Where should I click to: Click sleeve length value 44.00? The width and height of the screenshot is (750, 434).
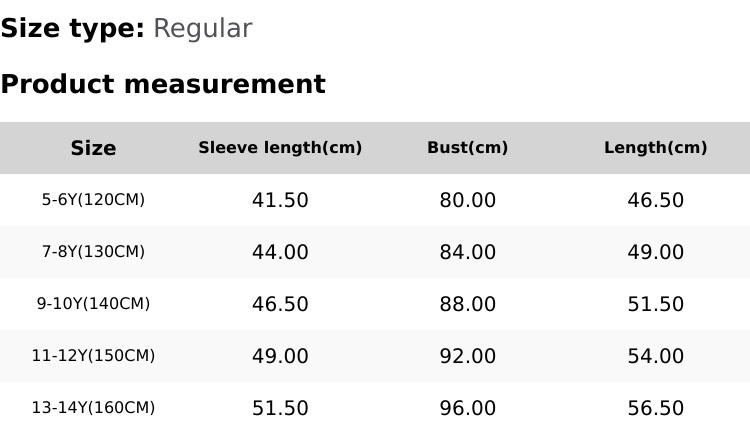280,253
